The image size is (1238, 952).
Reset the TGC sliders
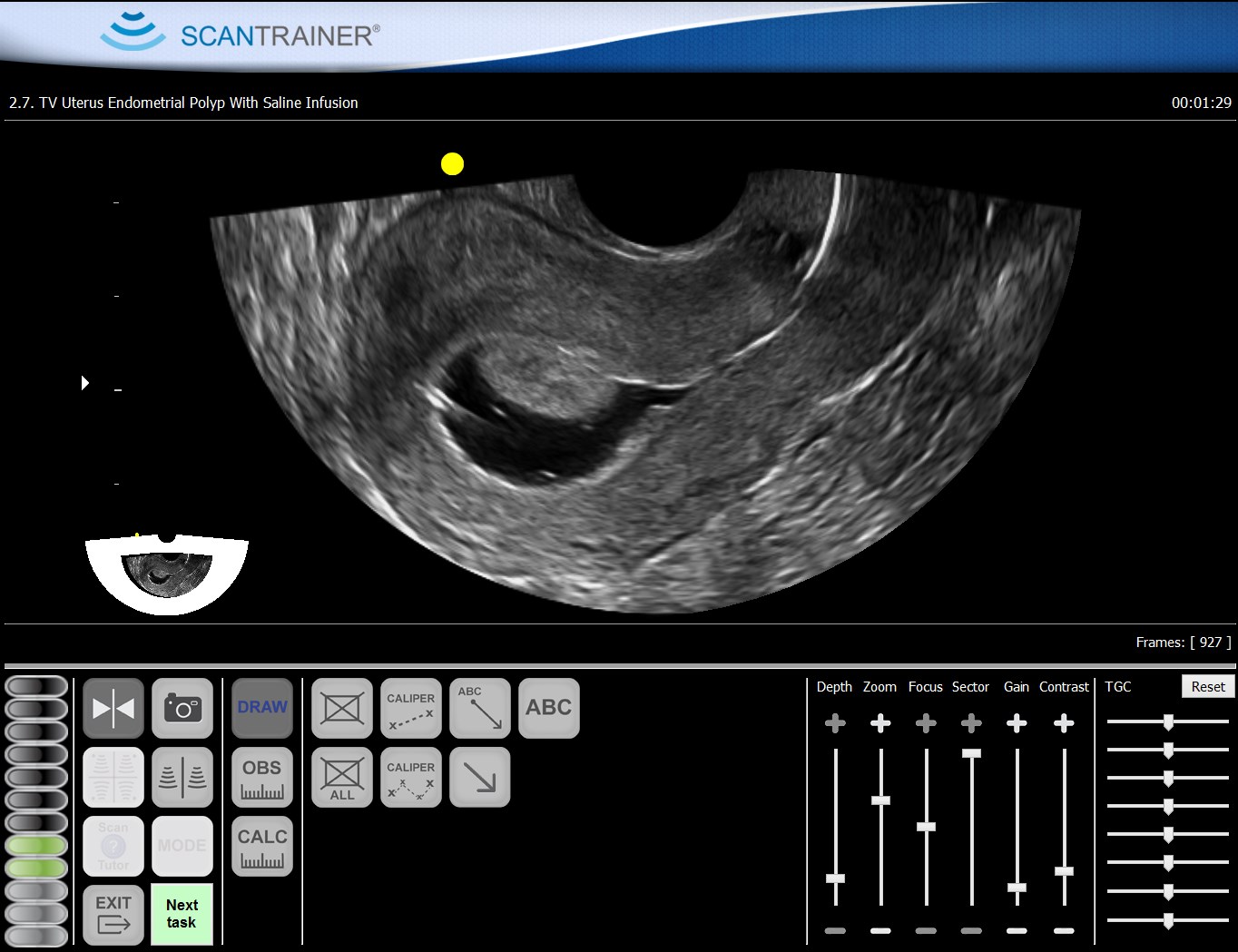tap(1207, 686)
